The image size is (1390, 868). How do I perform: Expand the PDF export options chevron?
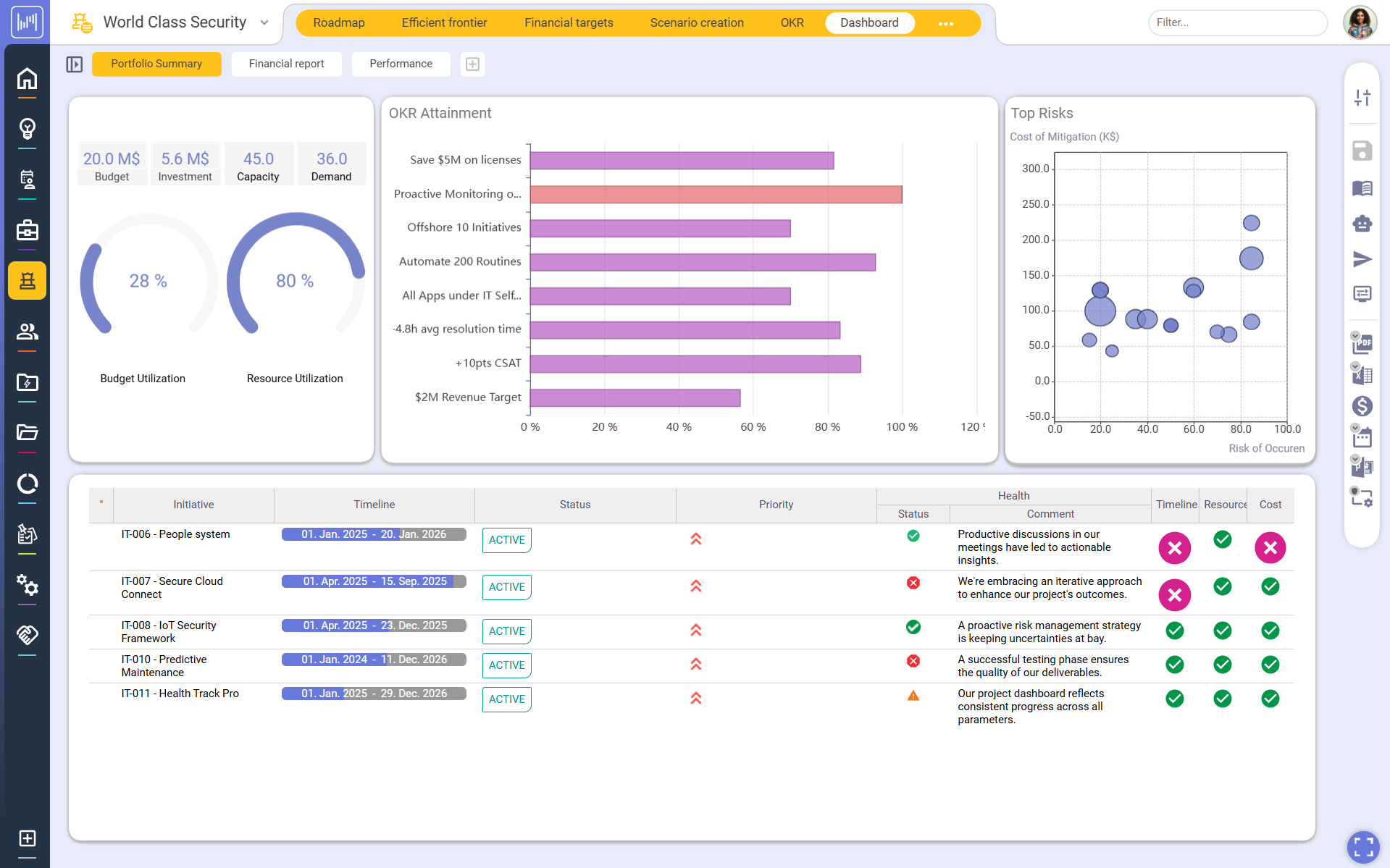(x=1355, y=334)
